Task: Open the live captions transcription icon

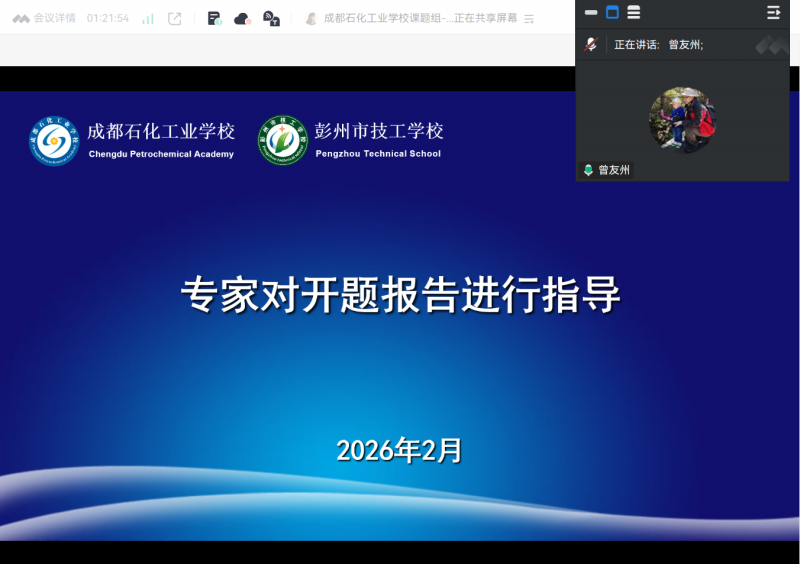Action: point(271,18)
